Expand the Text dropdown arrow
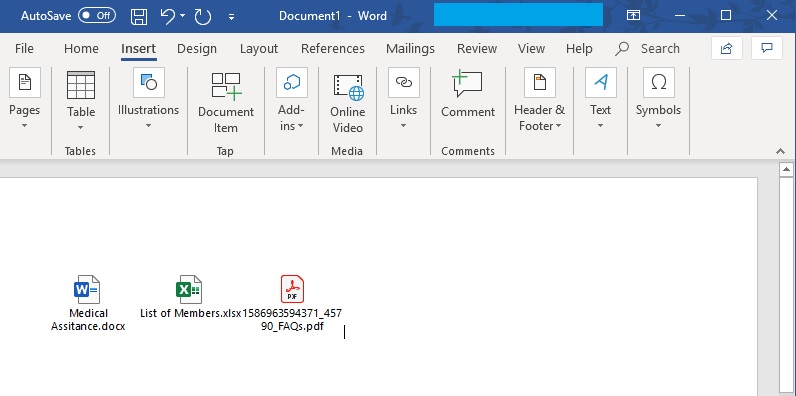The image size is (796, 396). [x=600, y=125]
